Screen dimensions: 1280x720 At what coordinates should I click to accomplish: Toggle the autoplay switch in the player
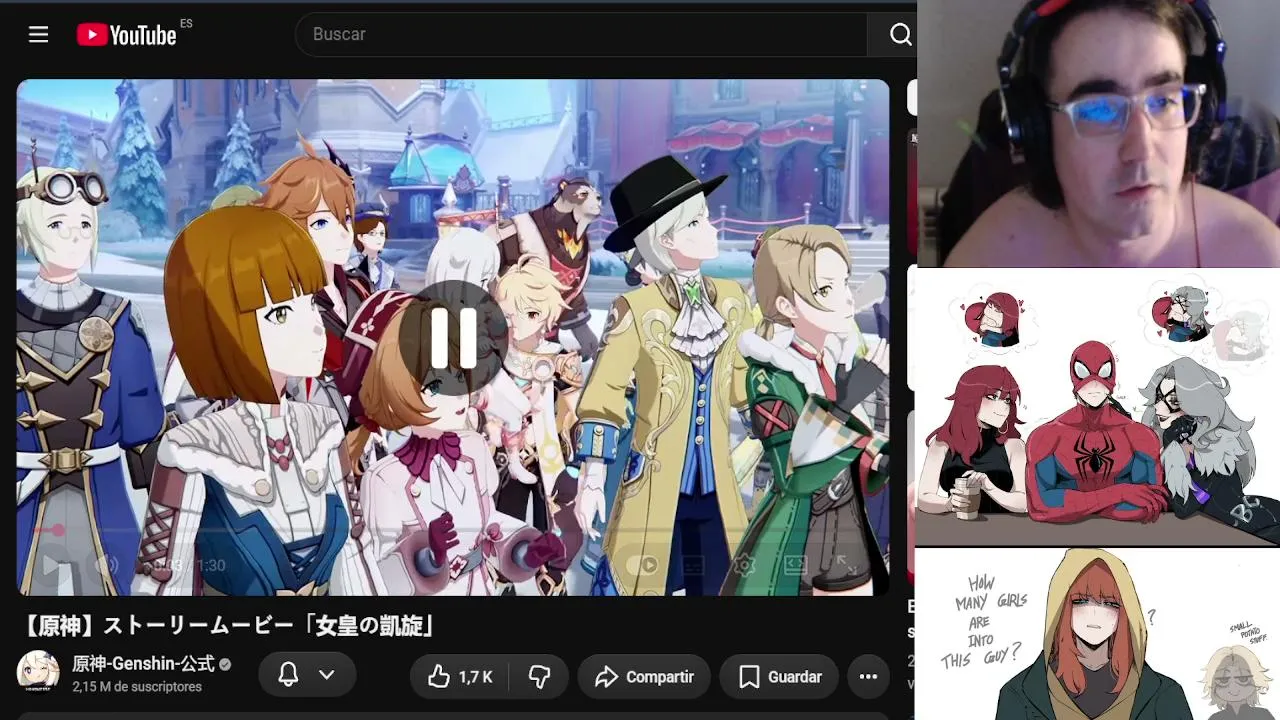642,565
